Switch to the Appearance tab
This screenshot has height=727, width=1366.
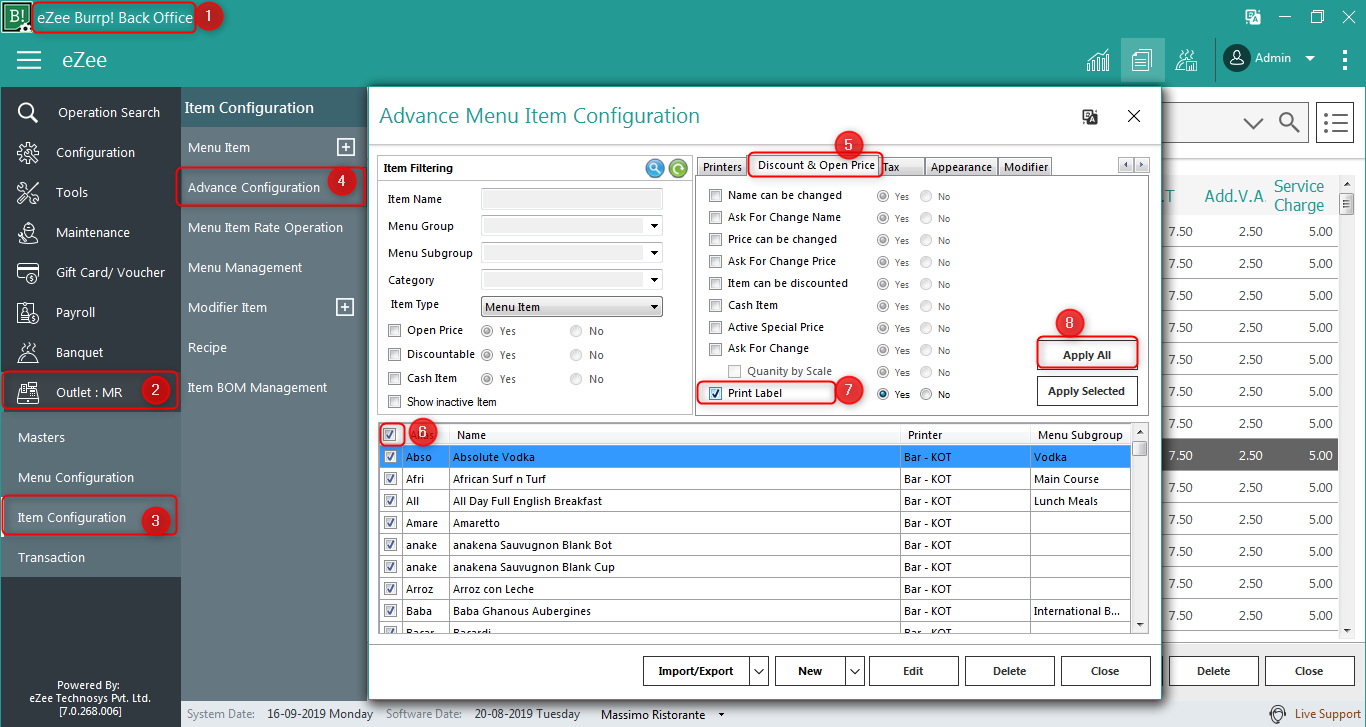click(961, 167)
